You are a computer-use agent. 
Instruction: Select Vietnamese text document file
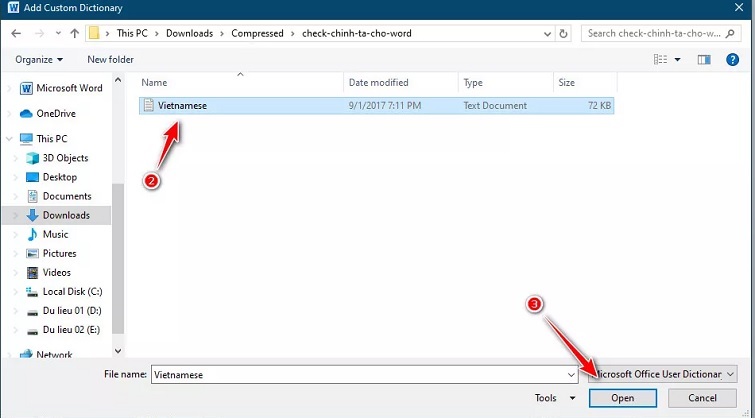click(182, 105)
